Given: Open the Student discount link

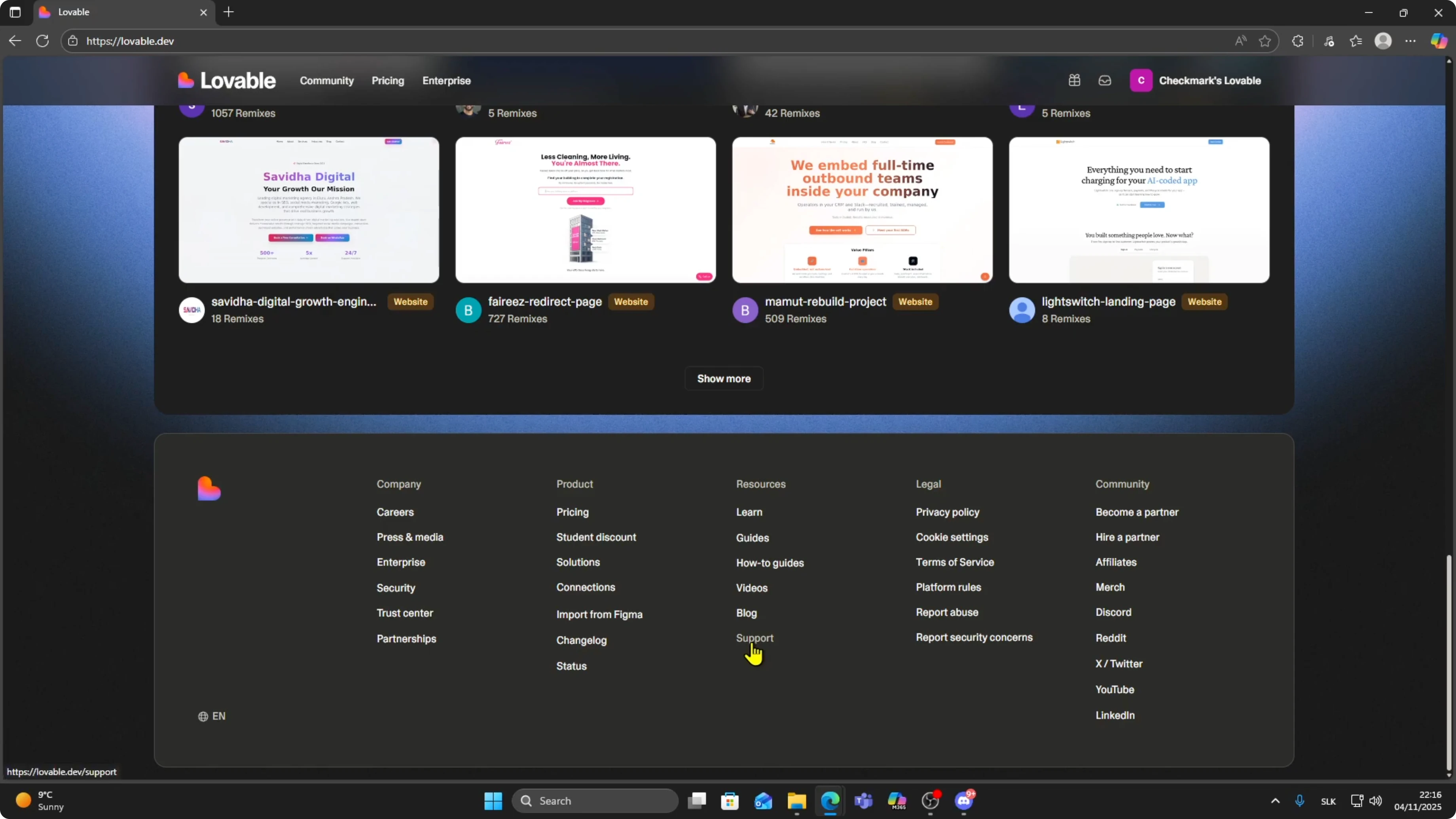Looking at the screenshot, I should click(x=596, y=537).
